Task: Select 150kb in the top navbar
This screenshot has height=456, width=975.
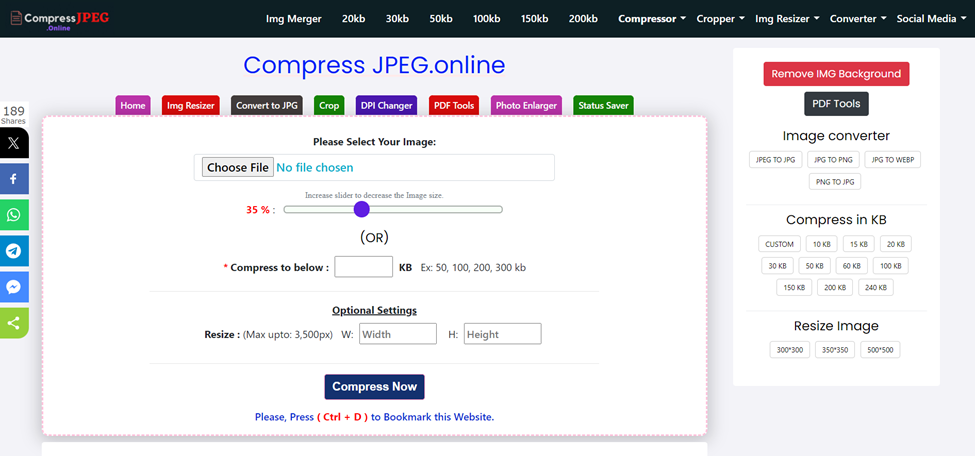Action: (534, 19)
